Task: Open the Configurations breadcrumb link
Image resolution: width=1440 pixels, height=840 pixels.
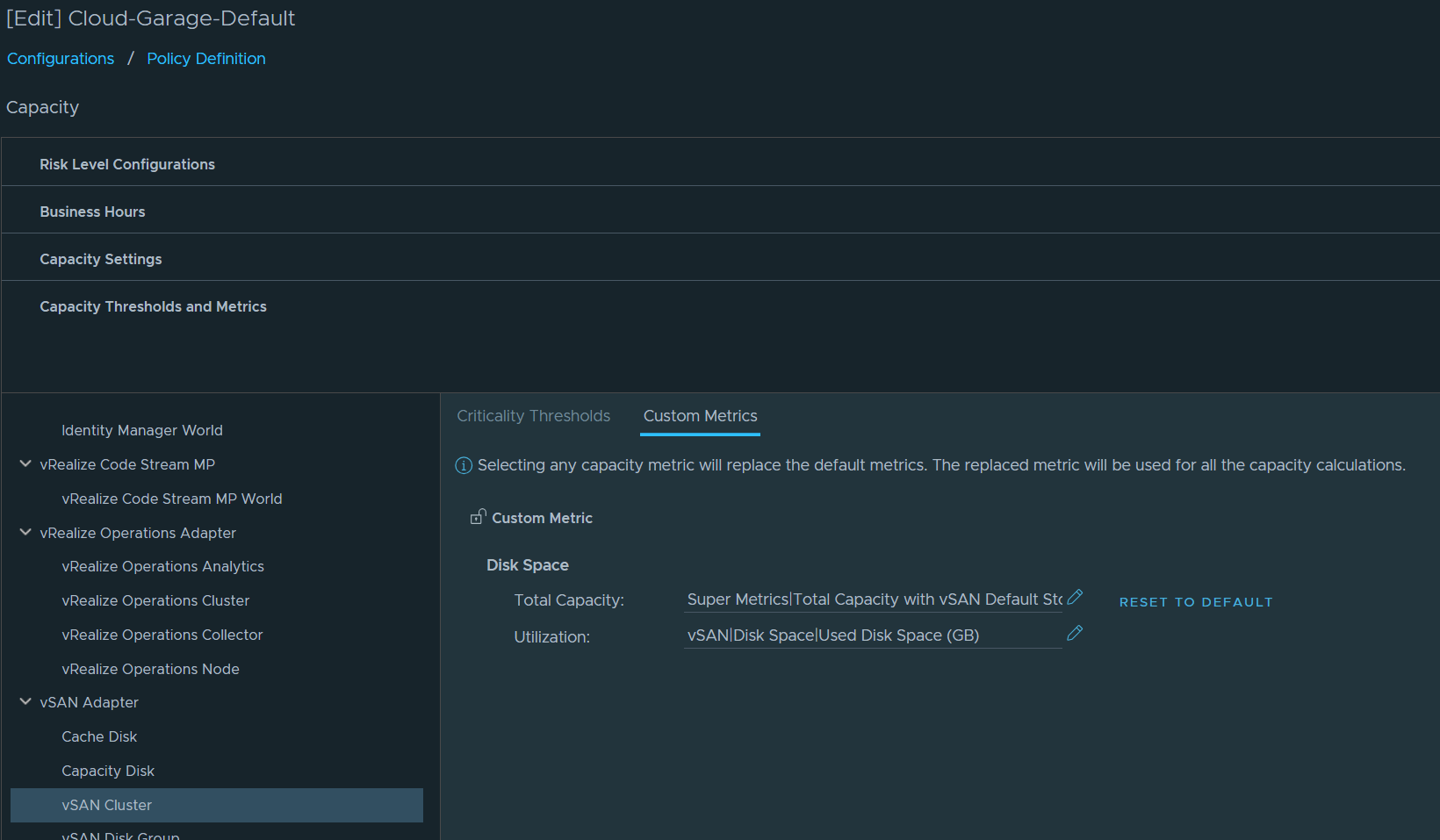Action: point(61,59)
